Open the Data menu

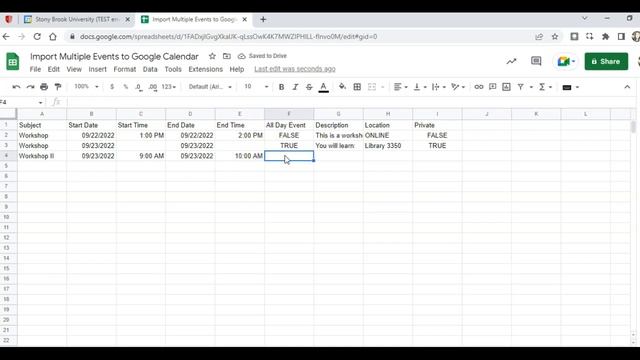coord(150,69)
